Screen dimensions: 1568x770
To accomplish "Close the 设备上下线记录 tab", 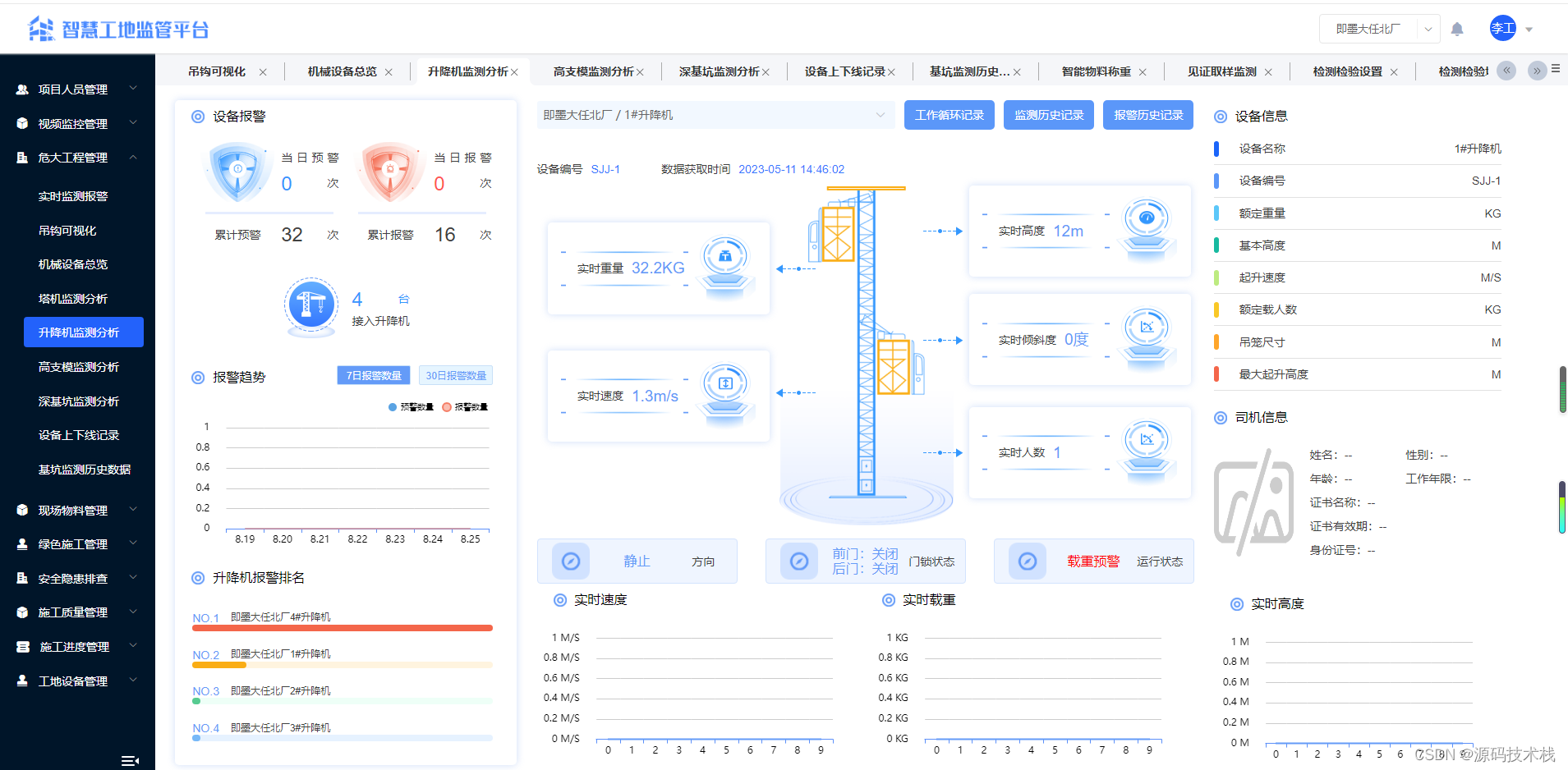I will pyautogui.click(x=891, y=72).
